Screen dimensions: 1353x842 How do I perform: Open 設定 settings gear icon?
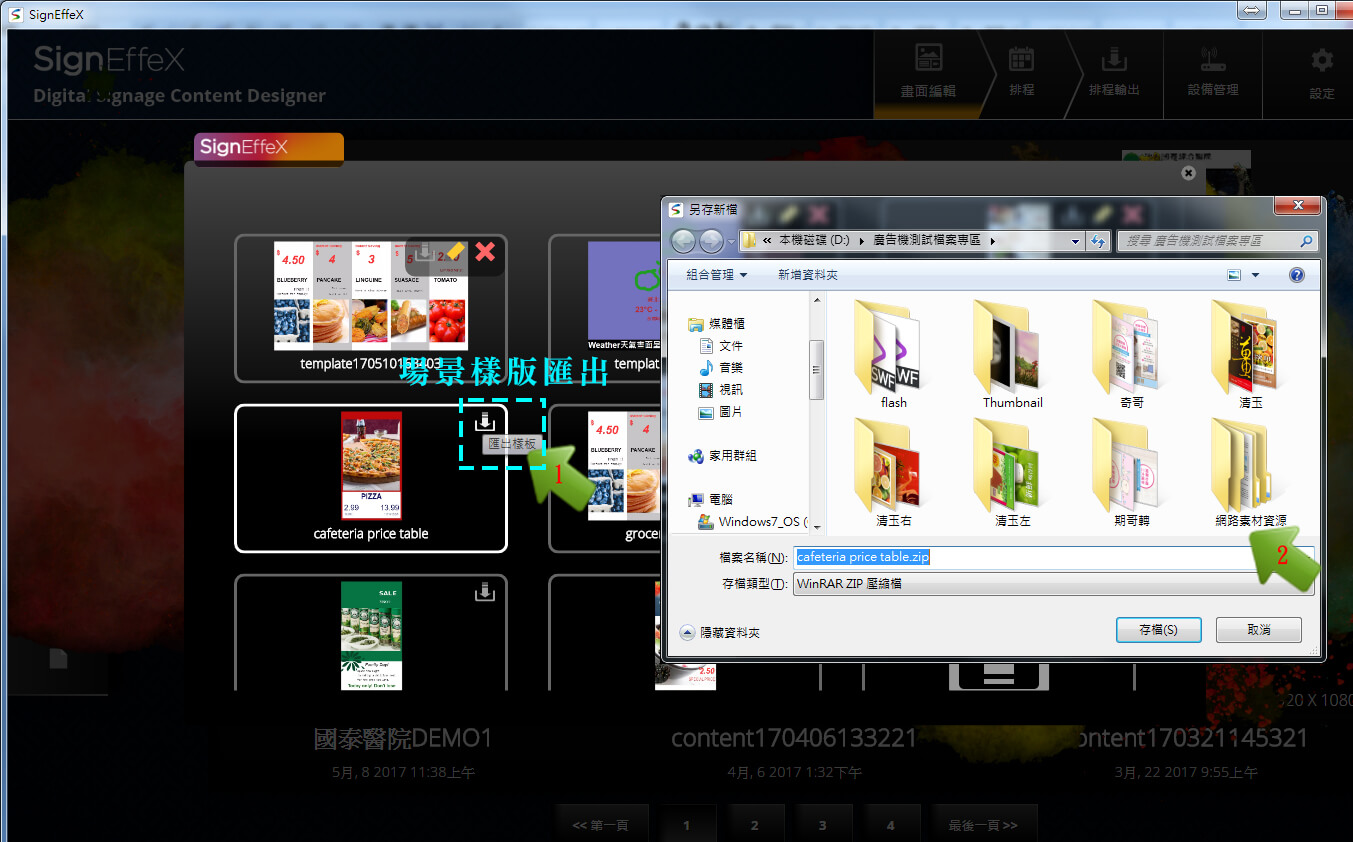[x=1321, y=72]
